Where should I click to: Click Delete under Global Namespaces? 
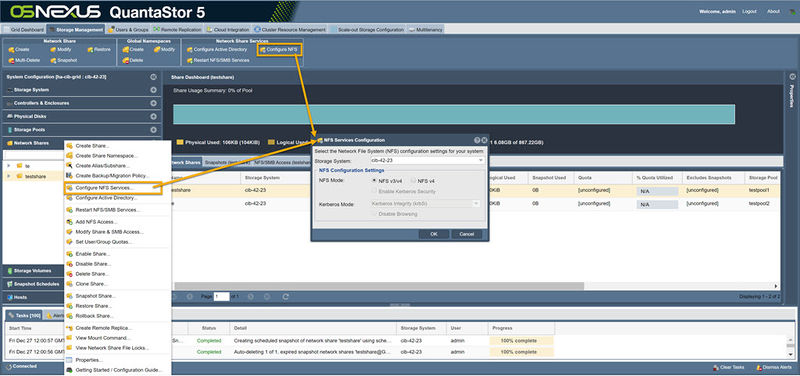(x=133, y=60)
